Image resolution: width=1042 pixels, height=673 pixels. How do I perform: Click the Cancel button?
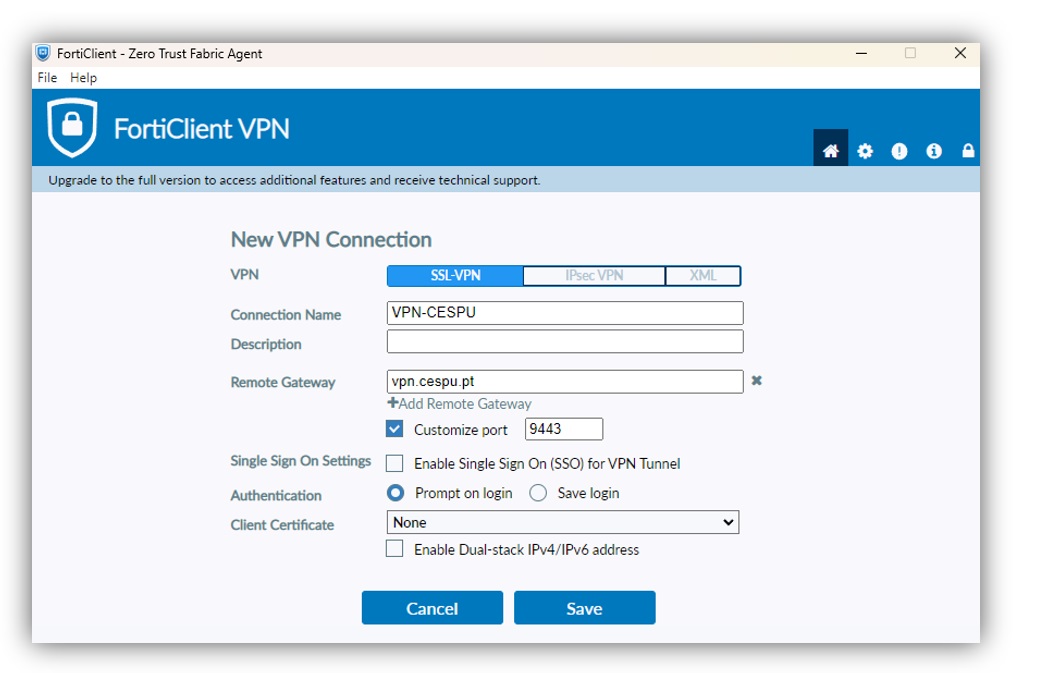coord(432,608)
